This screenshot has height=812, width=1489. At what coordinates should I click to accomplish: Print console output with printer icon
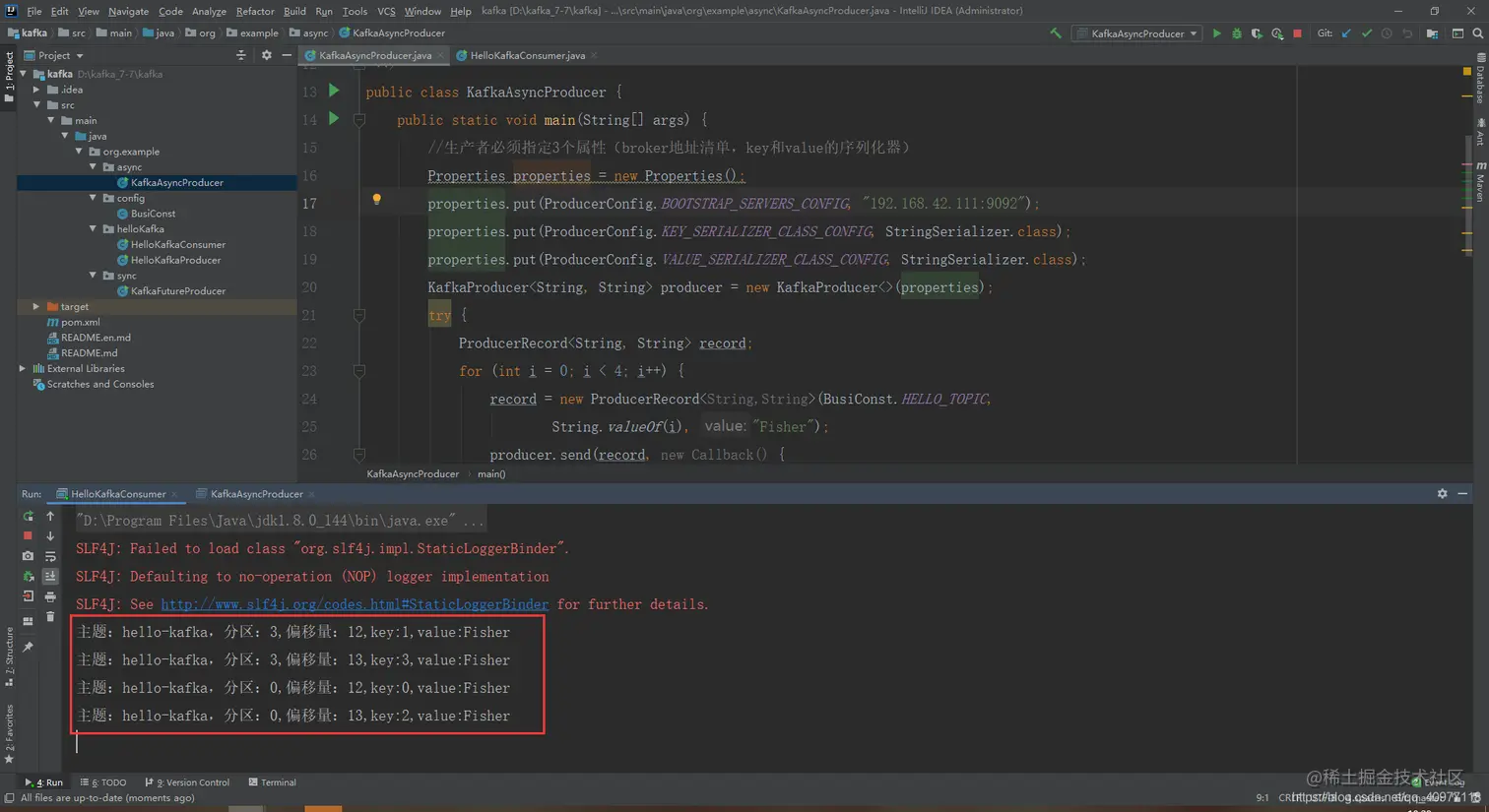pyautogui.click(x=50, y=596)
